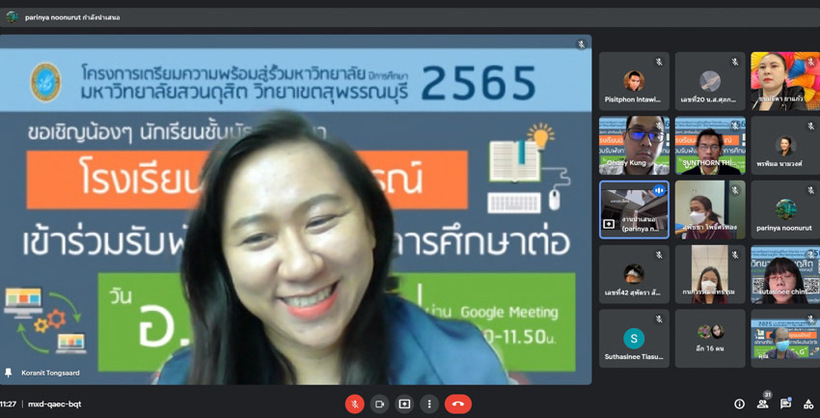Click the muted mic icon on main video
Image resolution: width=820 pixels, height=418 pixels.
pos(581,45)
